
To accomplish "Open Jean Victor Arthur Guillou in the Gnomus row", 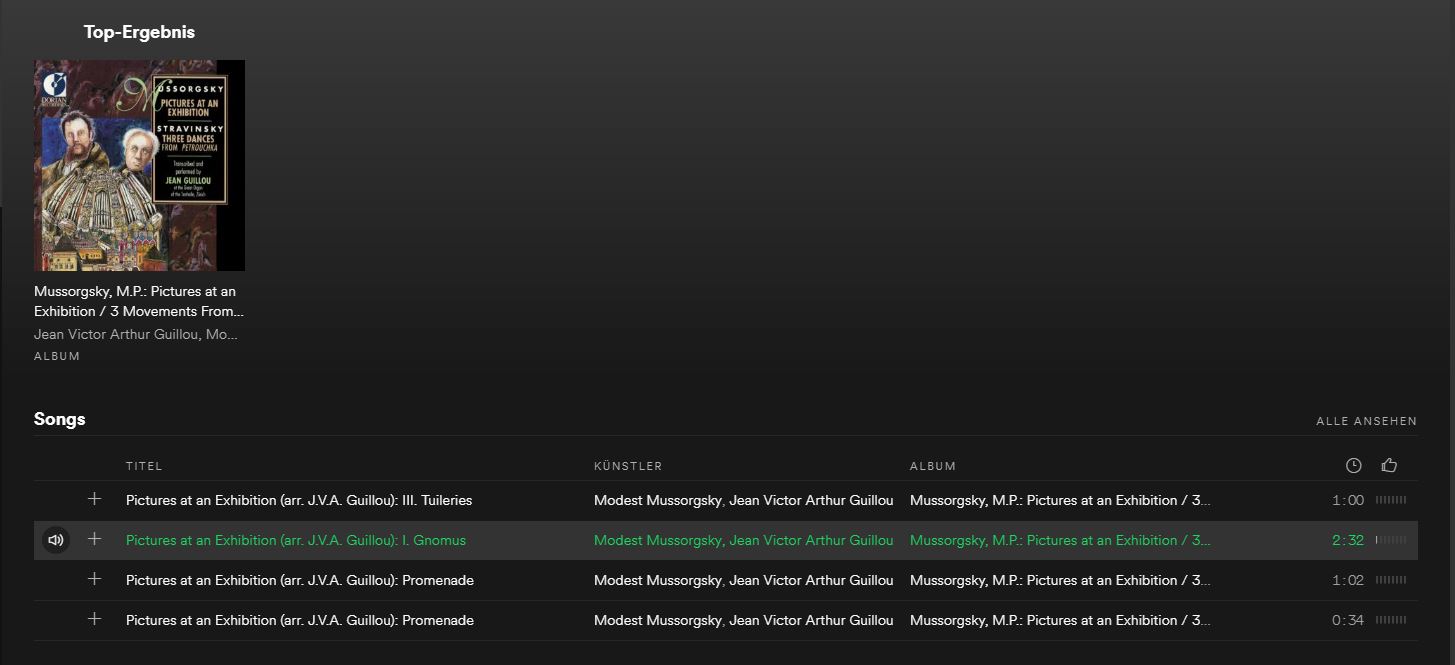I will (x=811, y=540).
